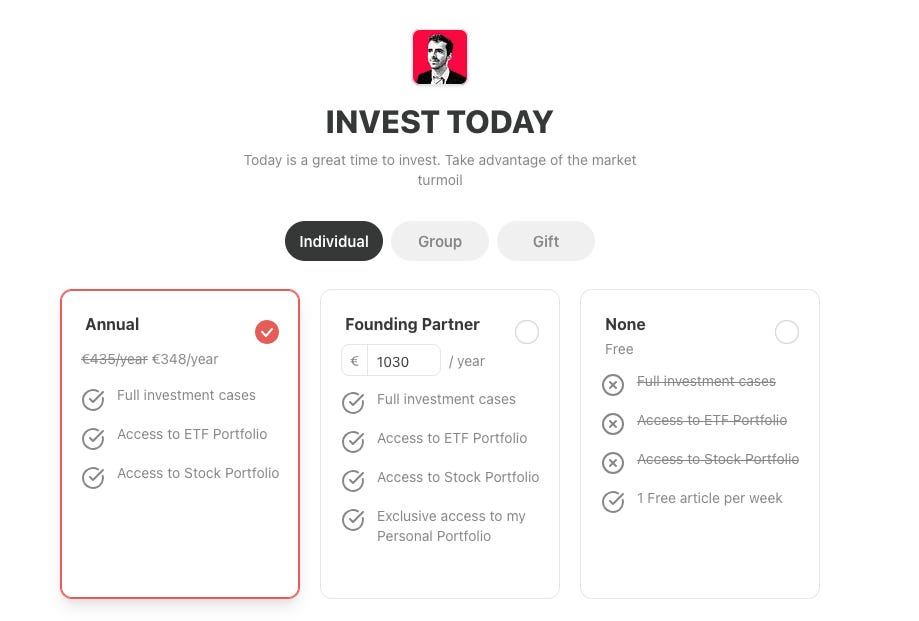This screenshot has width=919, height=621.
Task: Click the Annual plan title
Action: point(112,325)
